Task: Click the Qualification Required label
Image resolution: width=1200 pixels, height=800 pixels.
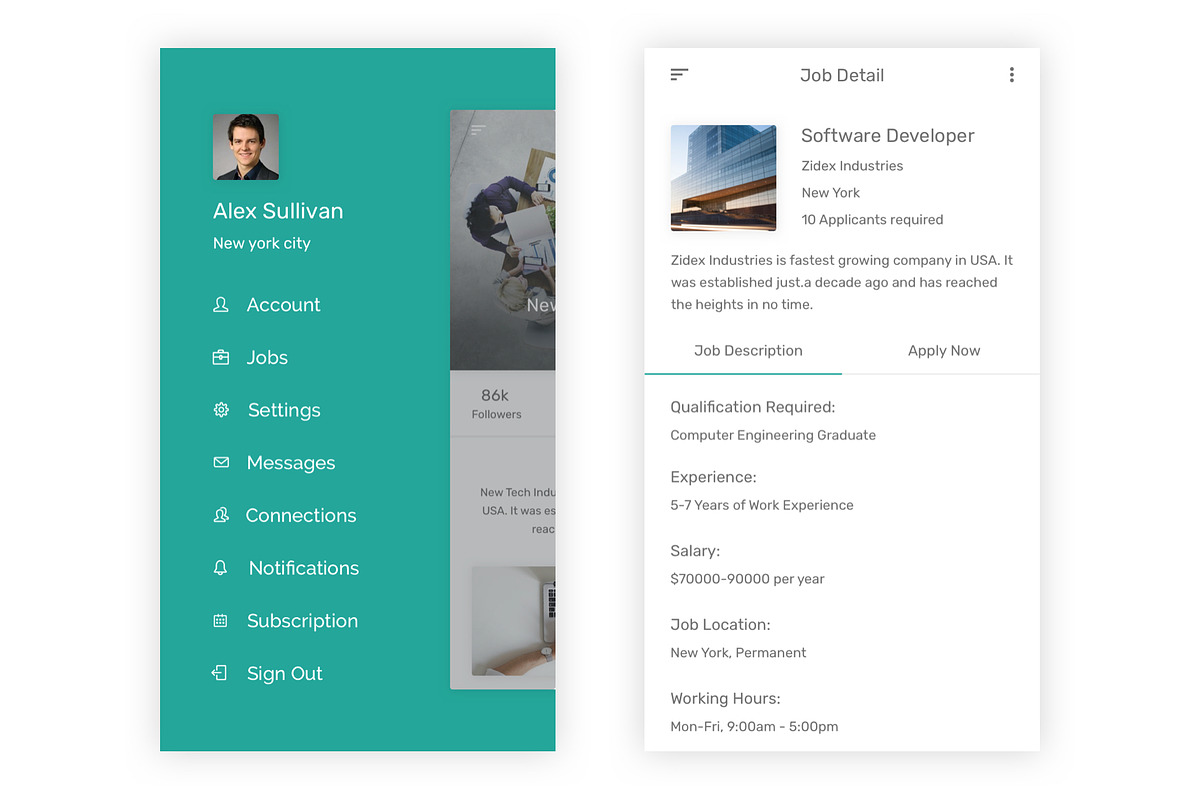Action: point(753,407)
